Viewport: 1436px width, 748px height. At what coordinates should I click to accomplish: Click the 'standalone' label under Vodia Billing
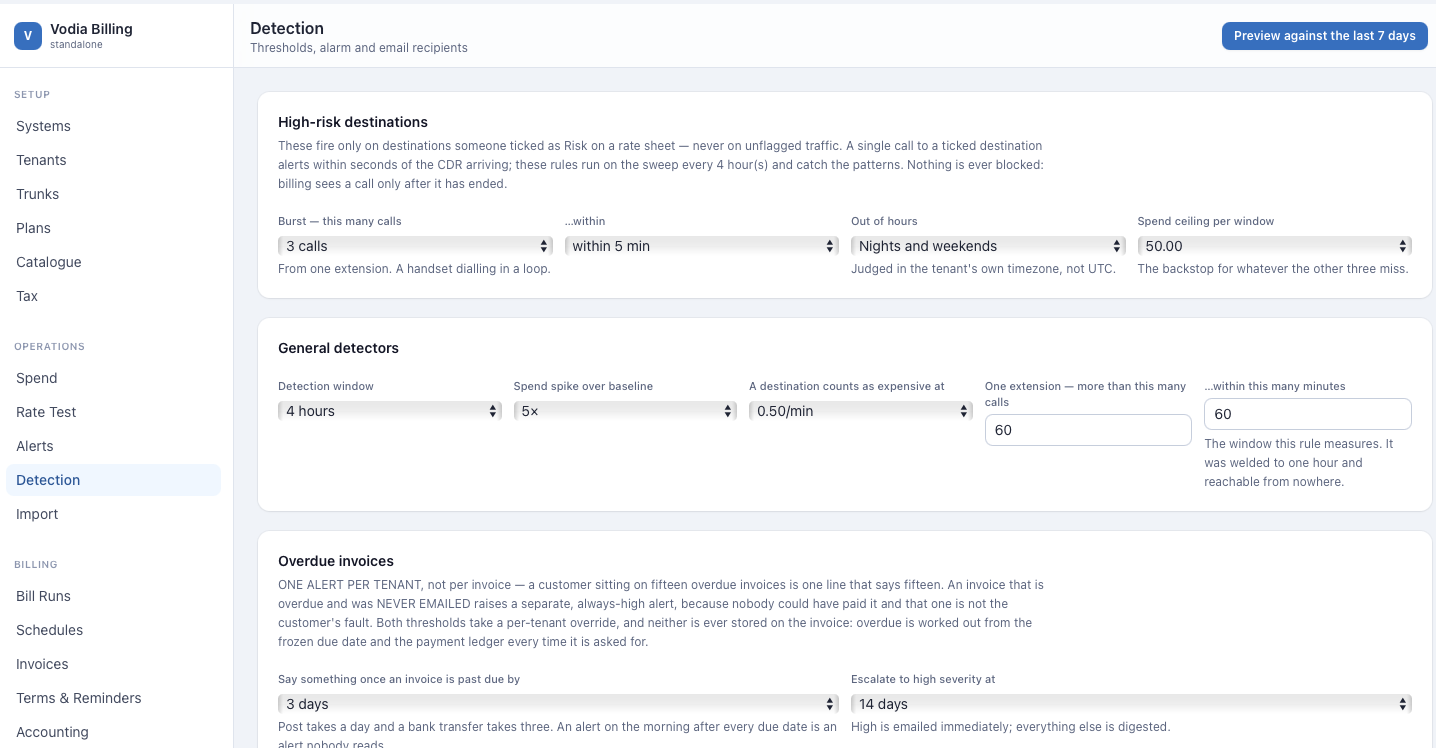(x=76, y=45)
